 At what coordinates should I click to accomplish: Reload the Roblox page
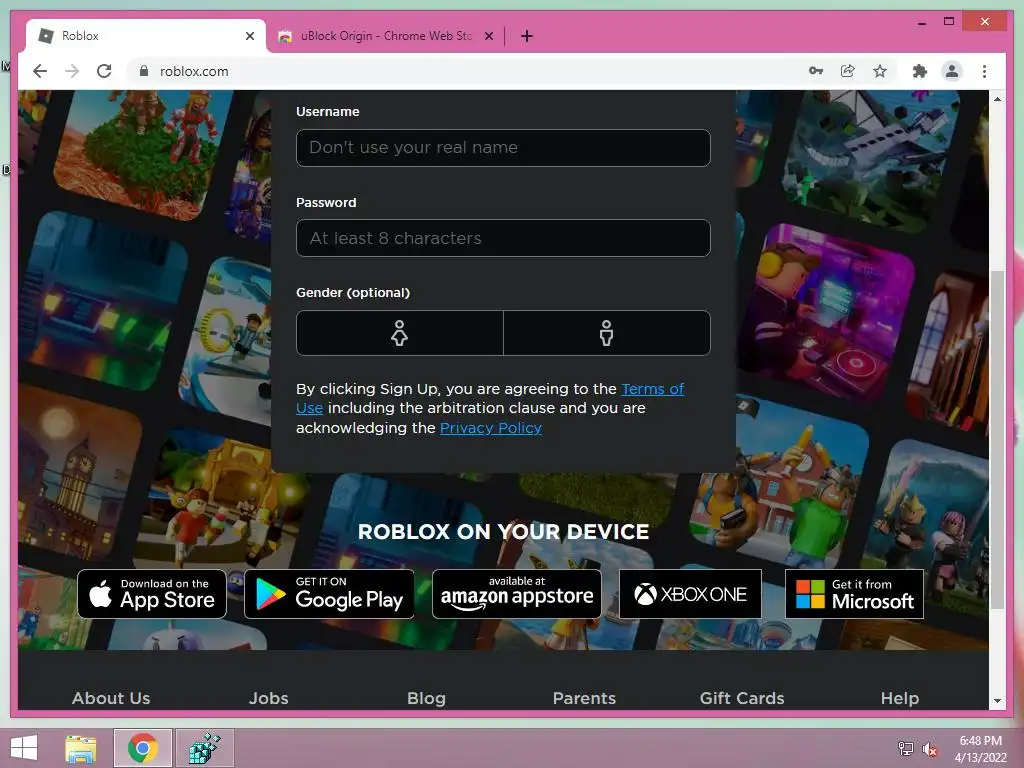[104, 71]
